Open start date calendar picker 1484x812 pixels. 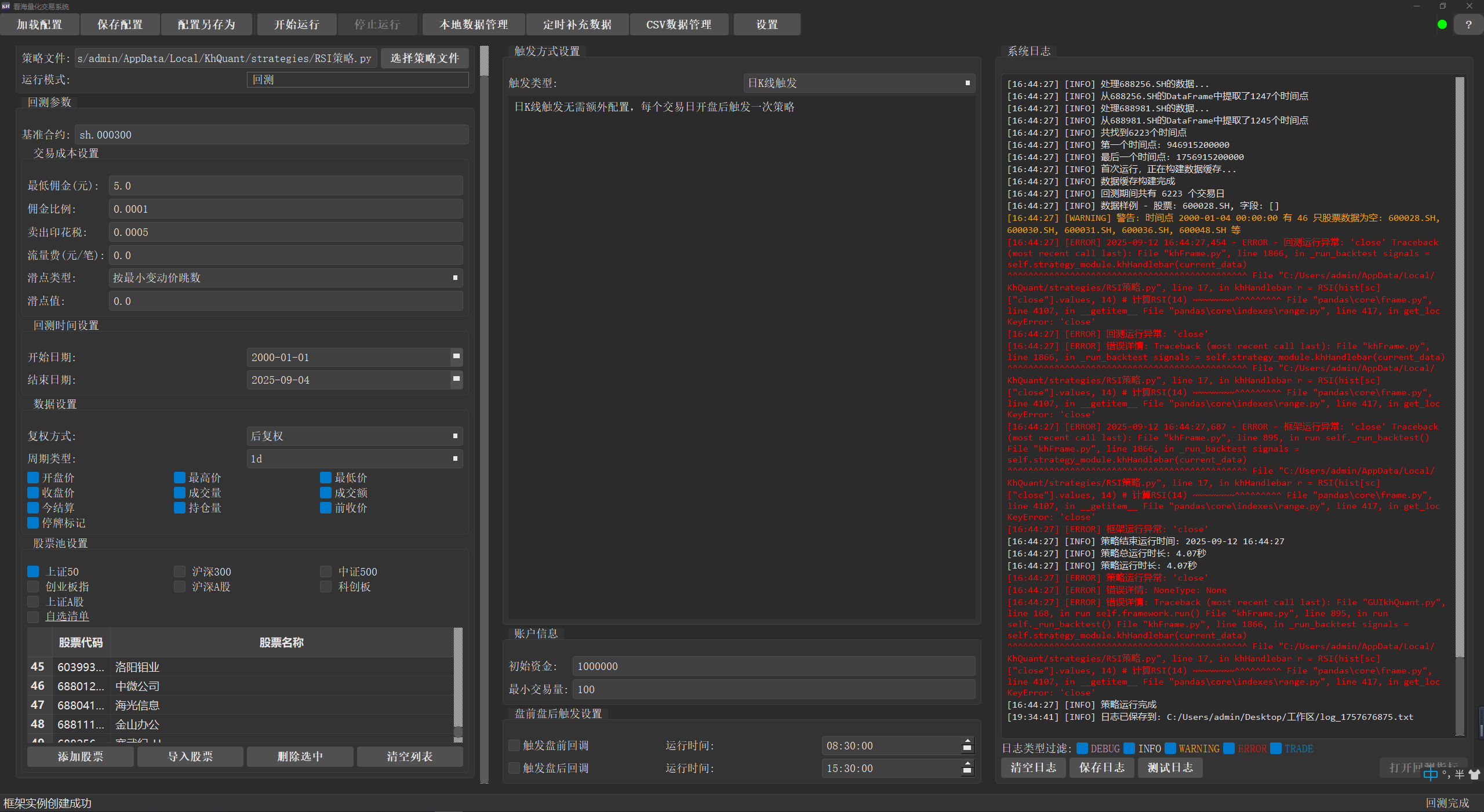pyautogui.click(x=456, y=356)
